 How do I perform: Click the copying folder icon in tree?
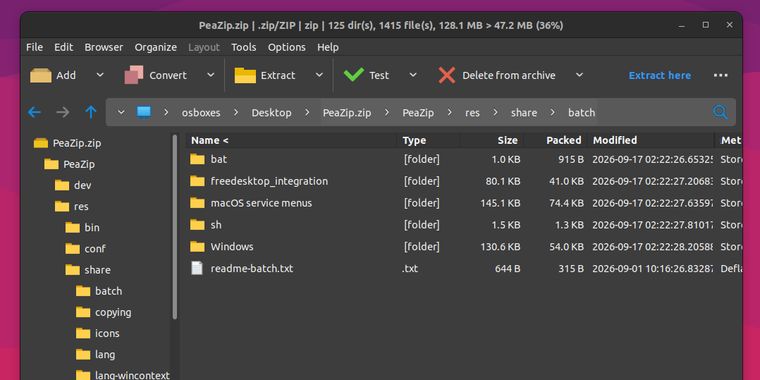click(83, 312)
